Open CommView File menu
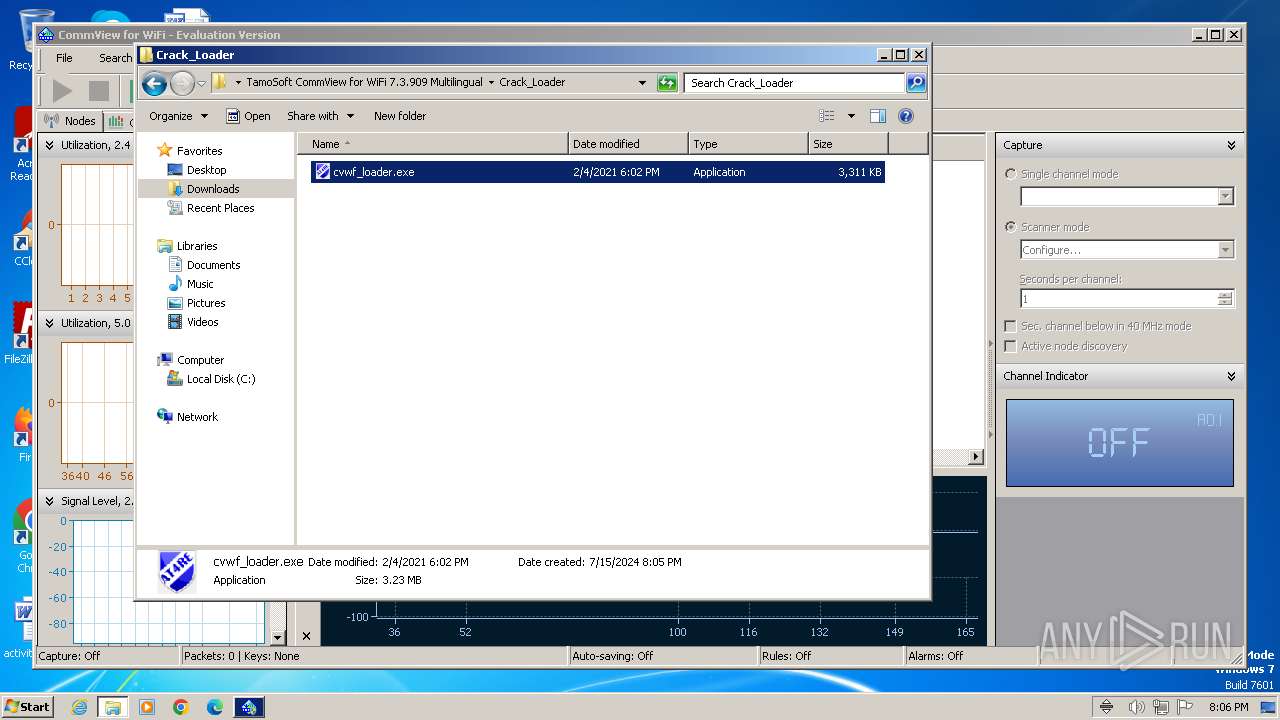The width and height of the screenshot is (1280, 720). coord(64,58)
